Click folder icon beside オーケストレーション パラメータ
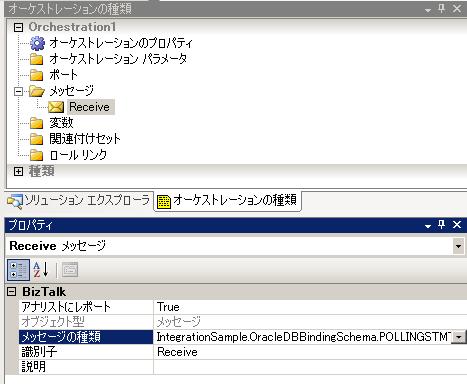 click(x=37, y=59)
